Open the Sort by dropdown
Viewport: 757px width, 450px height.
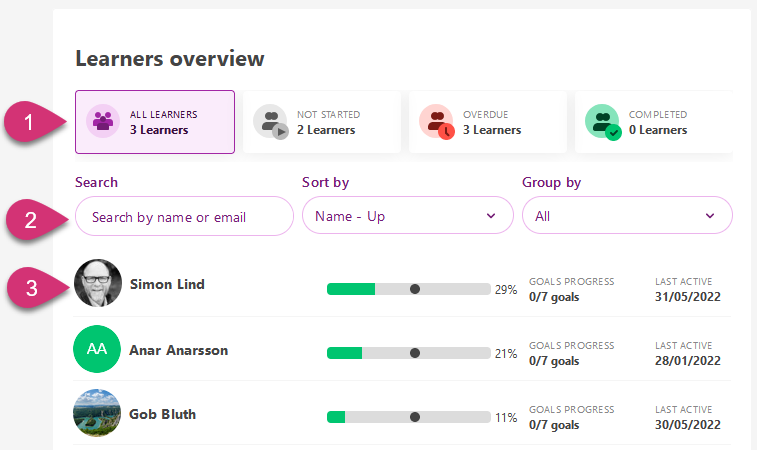tap(407, 216)
